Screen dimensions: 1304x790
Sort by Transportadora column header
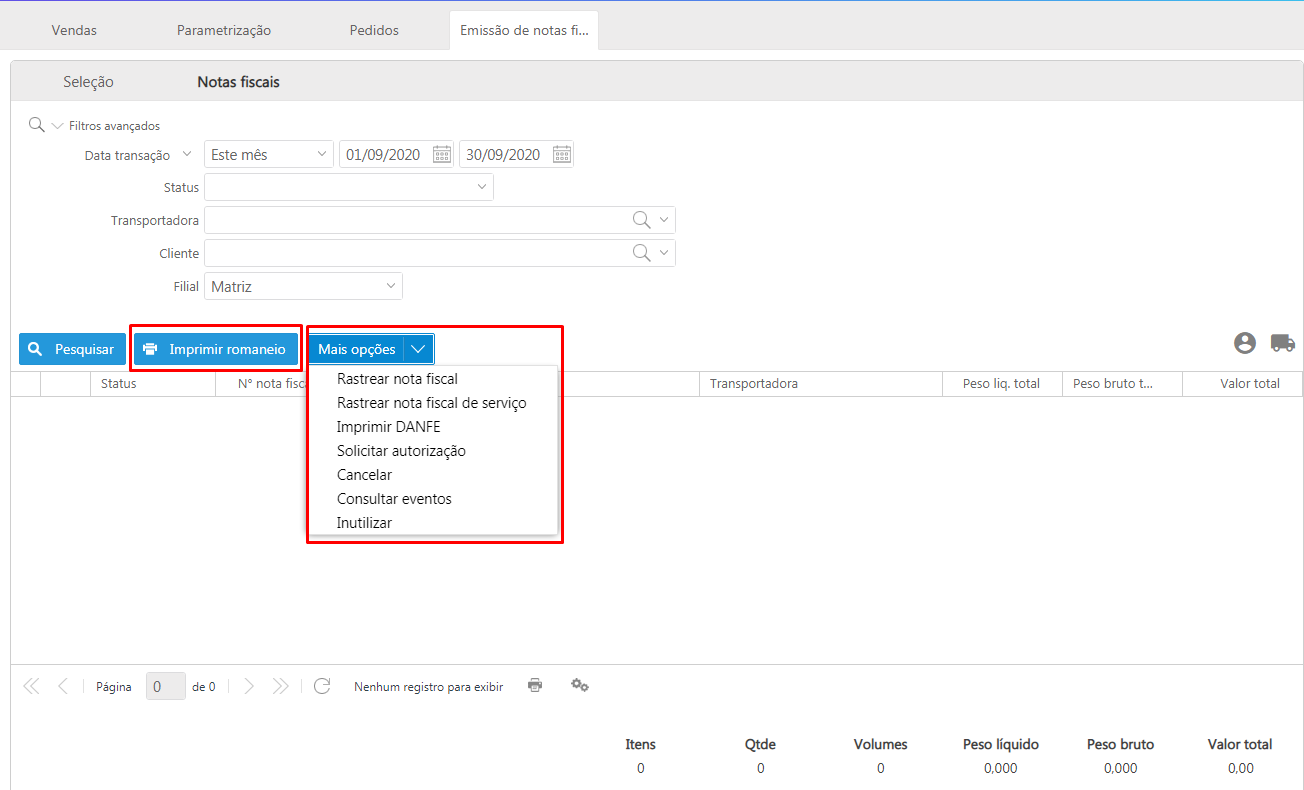click(x=820, y=383)
